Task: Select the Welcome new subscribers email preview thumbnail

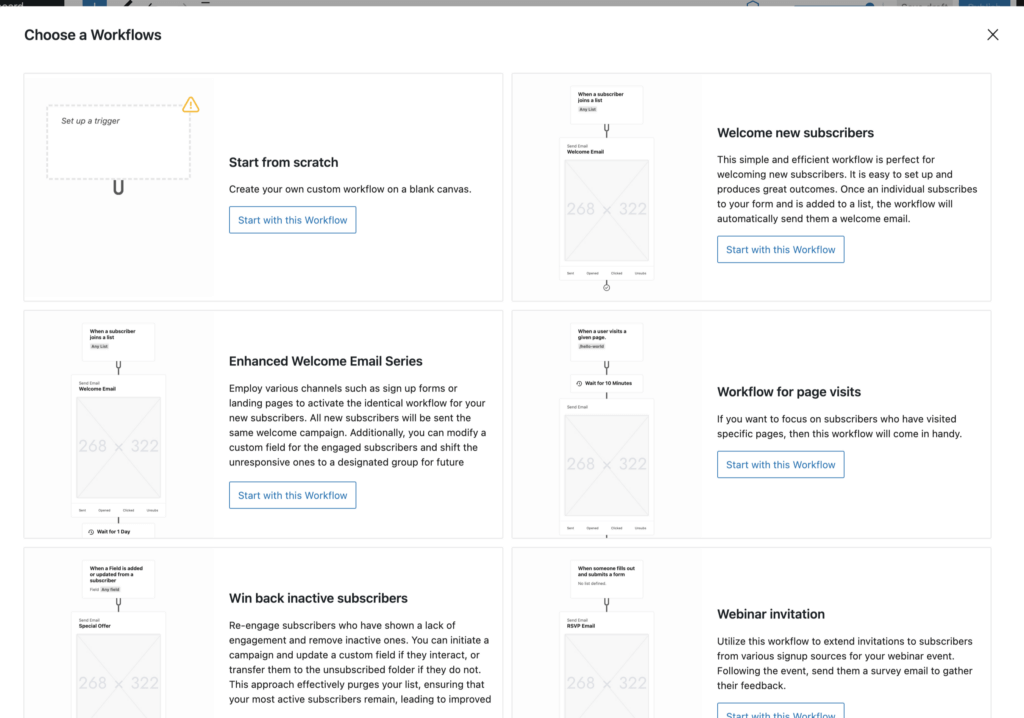Action: pos(606,210)
